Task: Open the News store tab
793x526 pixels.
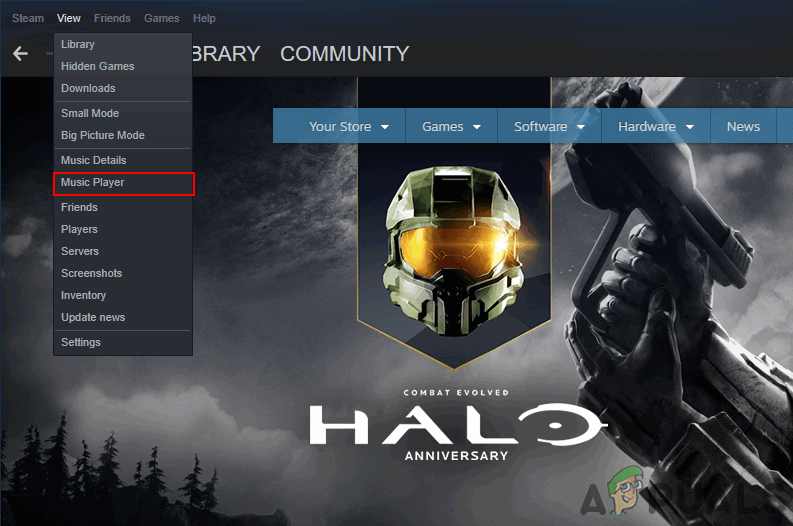Action: tap(743, 126)
